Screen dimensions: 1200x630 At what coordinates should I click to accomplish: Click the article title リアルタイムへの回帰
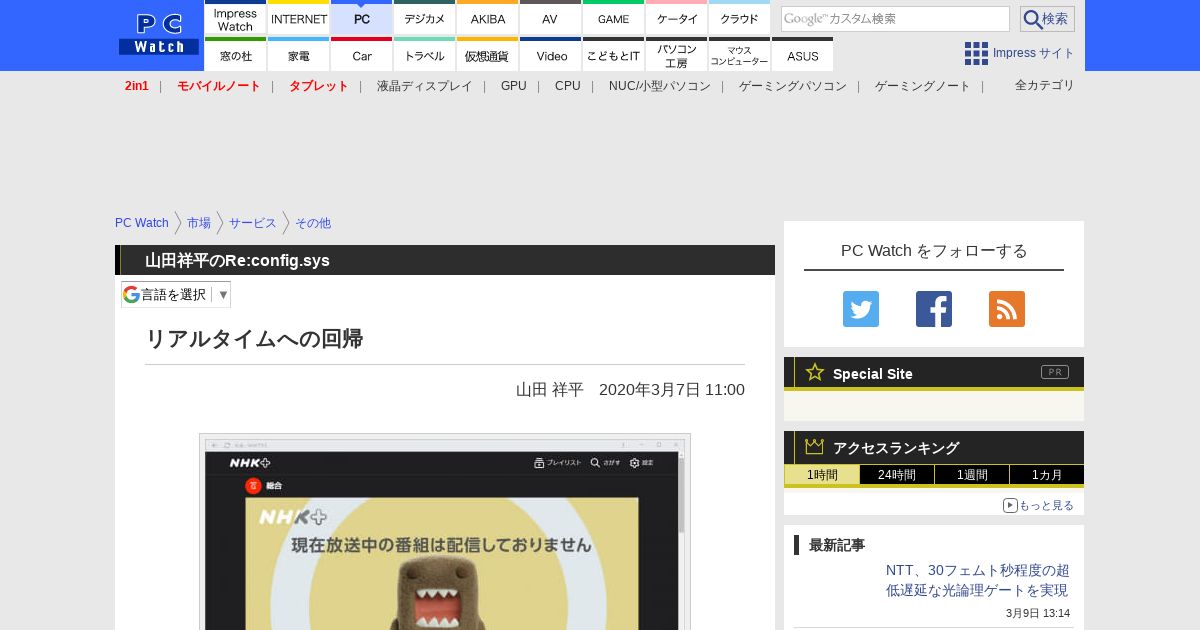[254, 339]
